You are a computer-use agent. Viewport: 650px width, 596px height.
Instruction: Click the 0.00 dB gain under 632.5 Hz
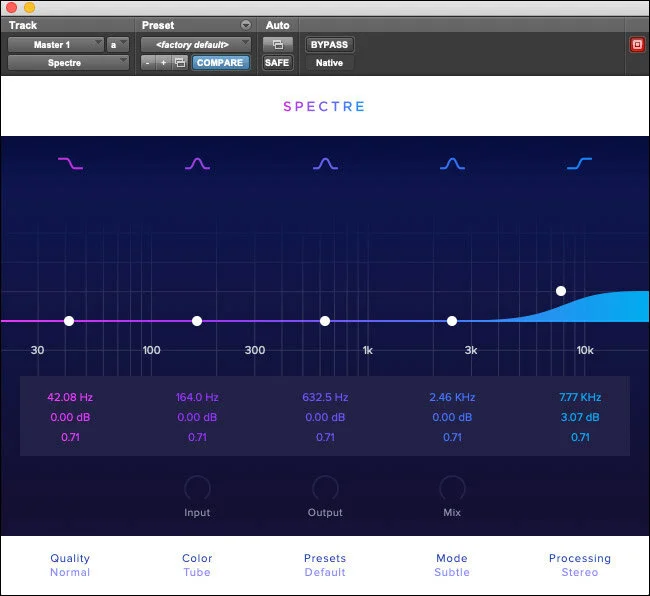(325, 417)
